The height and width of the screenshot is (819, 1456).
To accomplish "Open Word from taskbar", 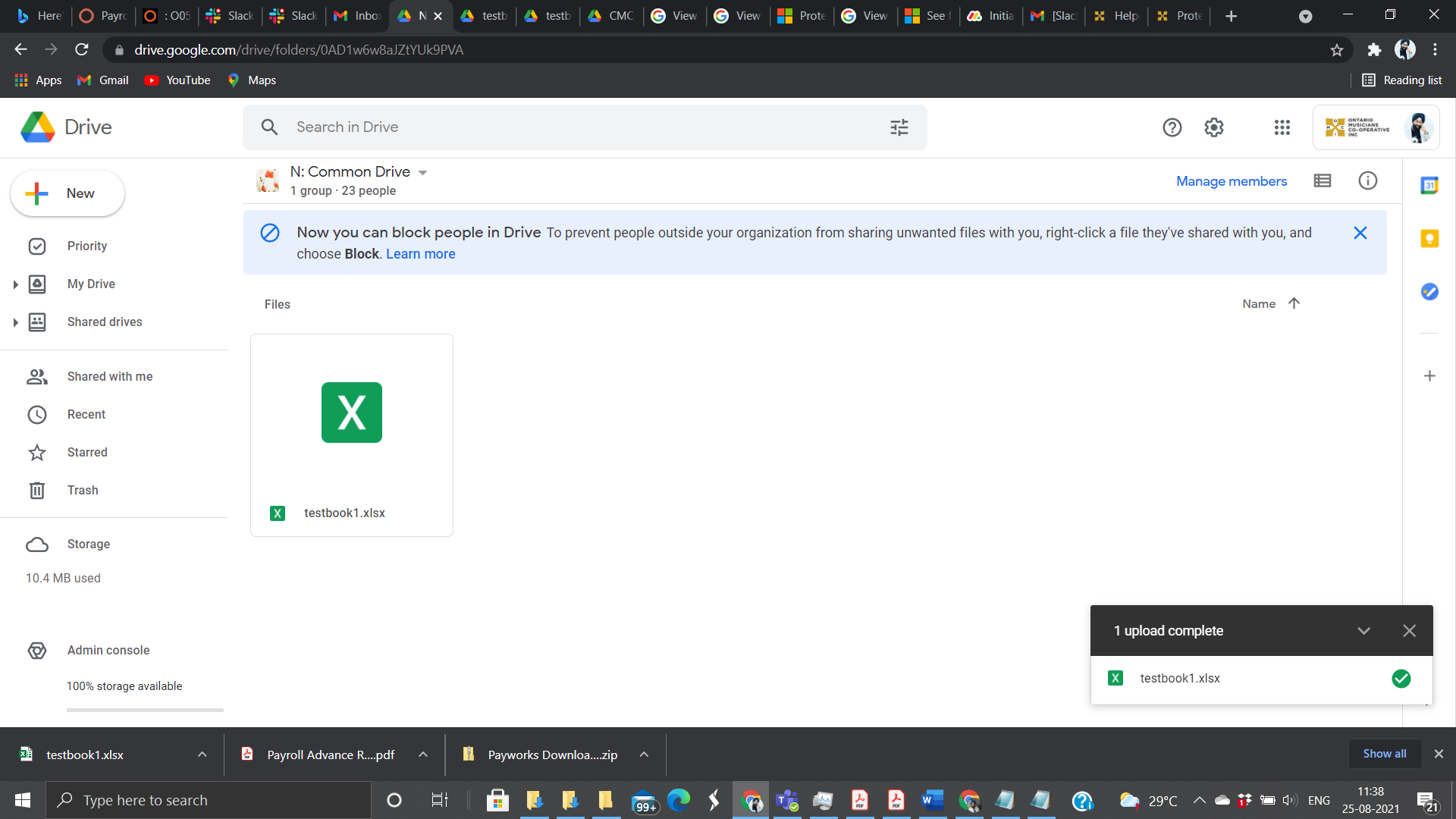I will click(933, 800).
